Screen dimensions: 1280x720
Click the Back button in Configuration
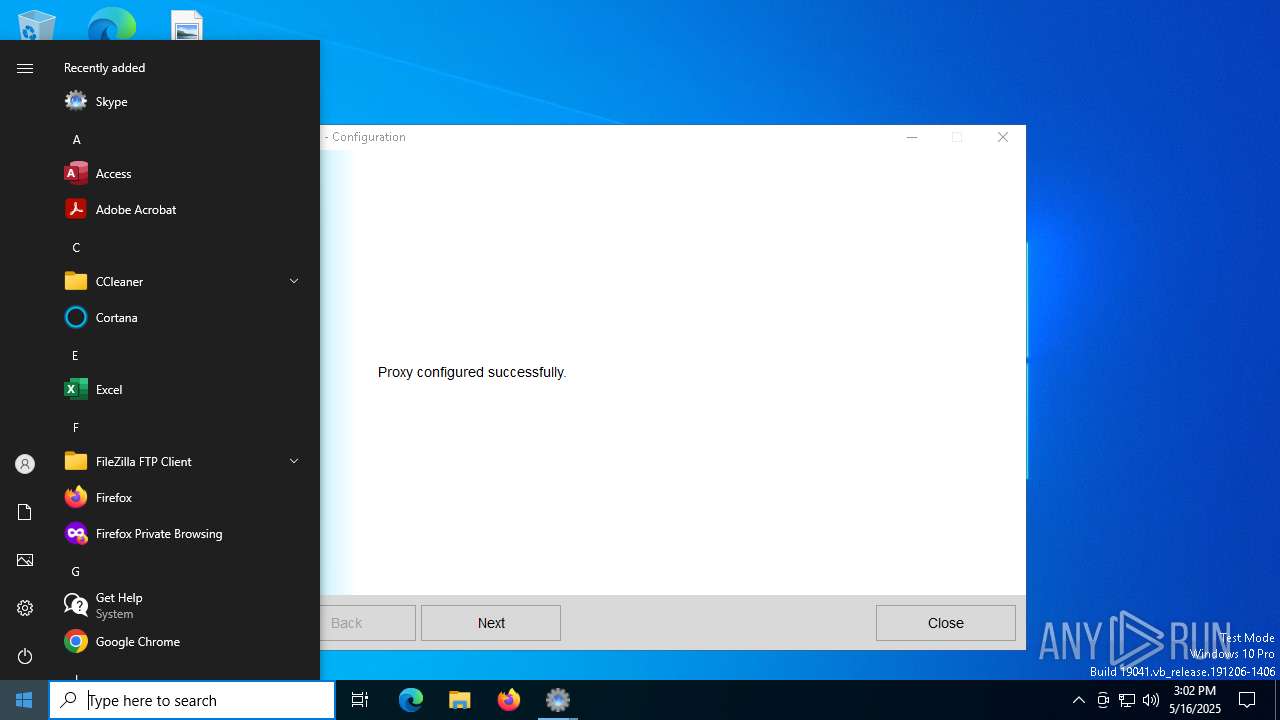[367, 623]
